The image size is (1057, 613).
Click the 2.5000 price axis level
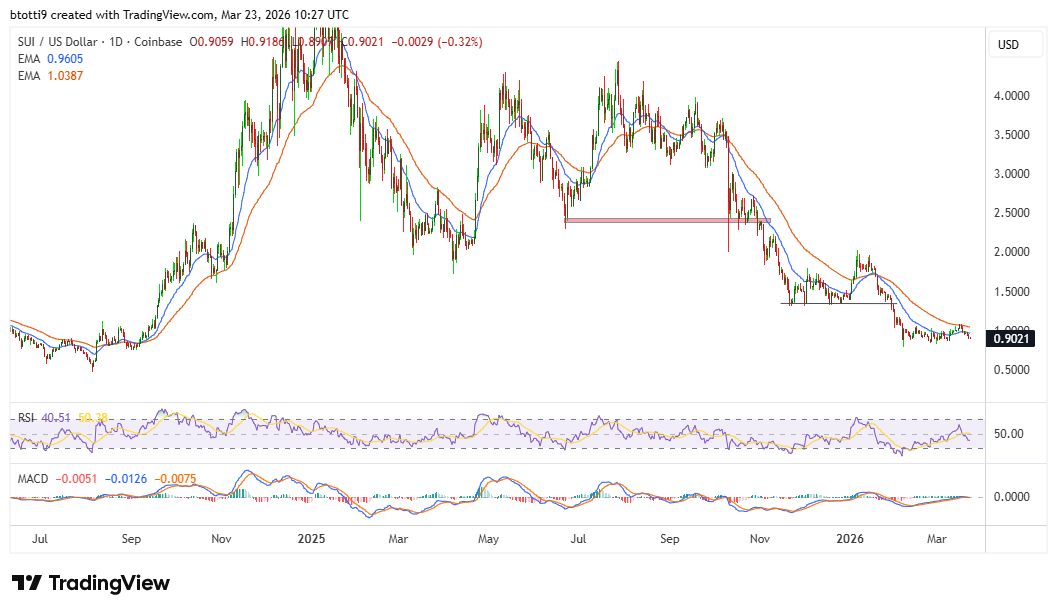coord(1012,213)
